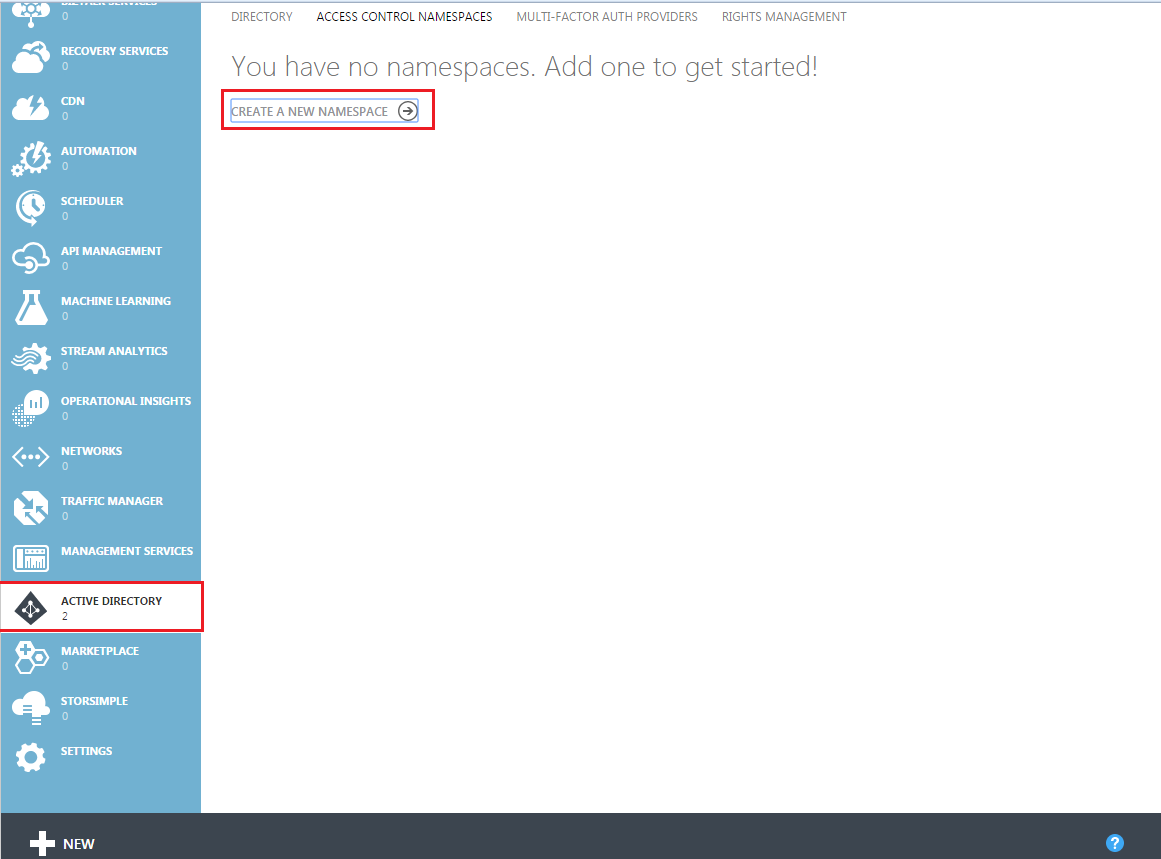Click the Stream Analytics label

tap(114, 351)
